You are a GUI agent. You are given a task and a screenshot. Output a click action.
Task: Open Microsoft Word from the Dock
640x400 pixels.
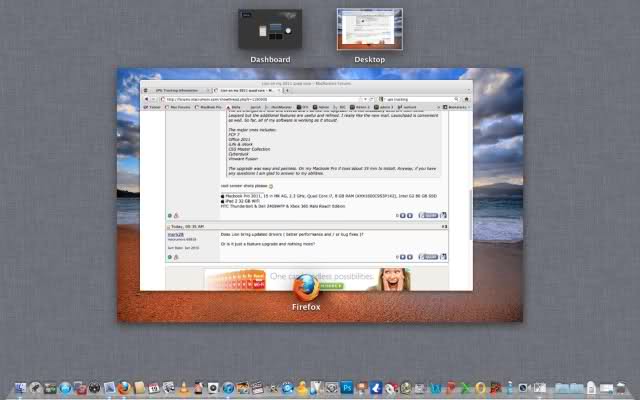point(435,388)
